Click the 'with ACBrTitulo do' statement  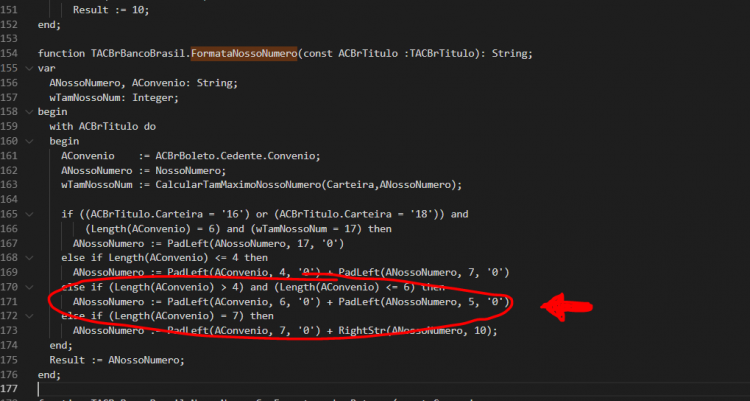point(102,126)
